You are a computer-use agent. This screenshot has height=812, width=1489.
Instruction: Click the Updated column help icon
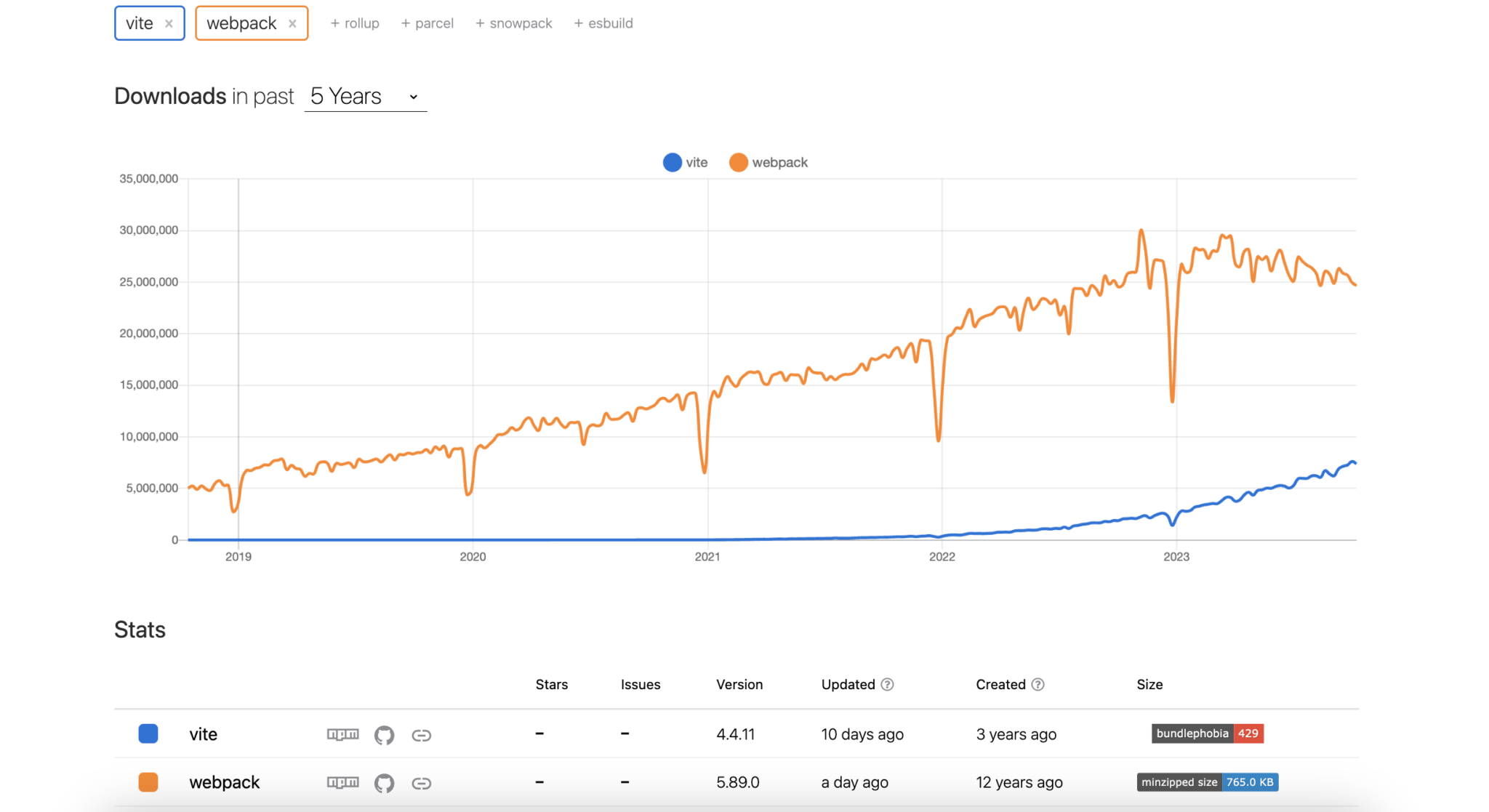click(x=887, y=684)
